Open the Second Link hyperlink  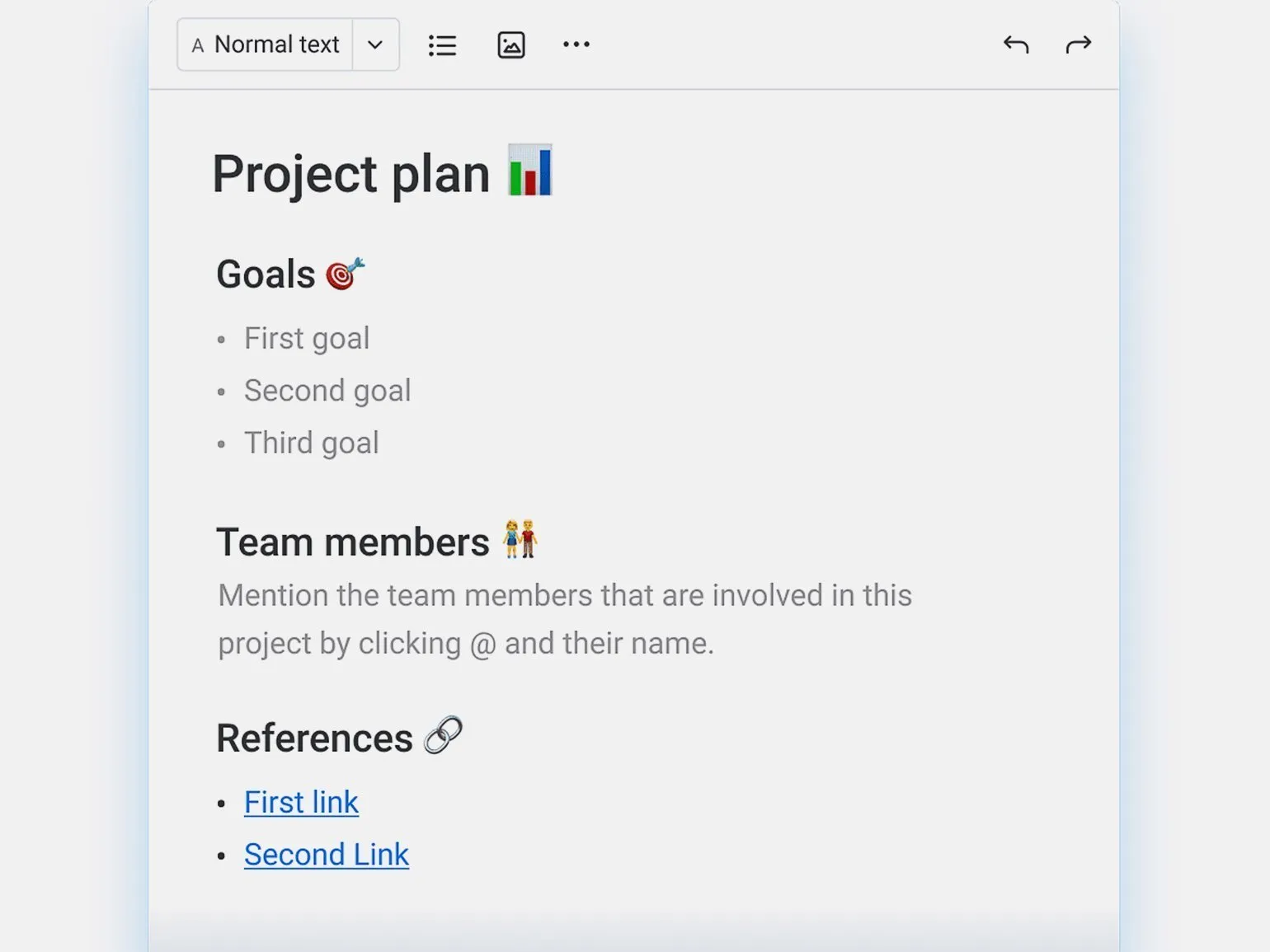coord(327,855)
